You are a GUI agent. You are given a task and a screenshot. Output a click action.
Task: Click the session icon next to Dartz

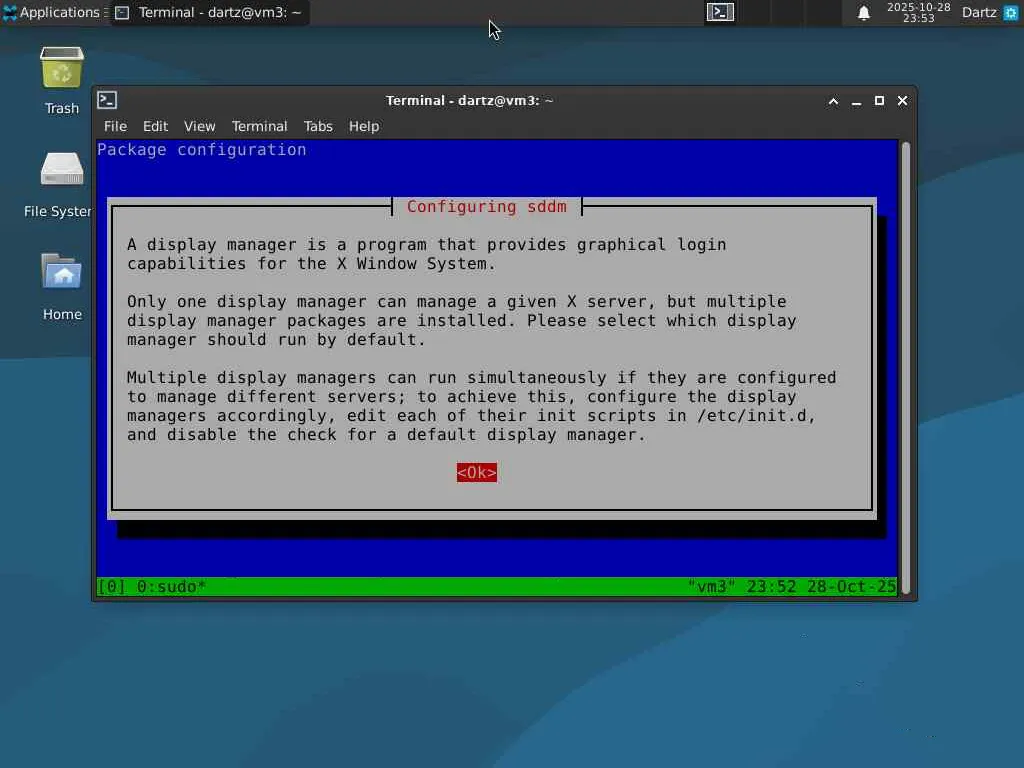(x=1010, y=12)
